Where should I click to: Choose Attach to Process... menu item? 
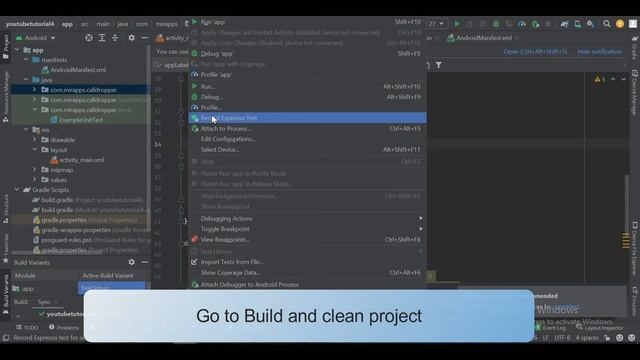(307, 129)
